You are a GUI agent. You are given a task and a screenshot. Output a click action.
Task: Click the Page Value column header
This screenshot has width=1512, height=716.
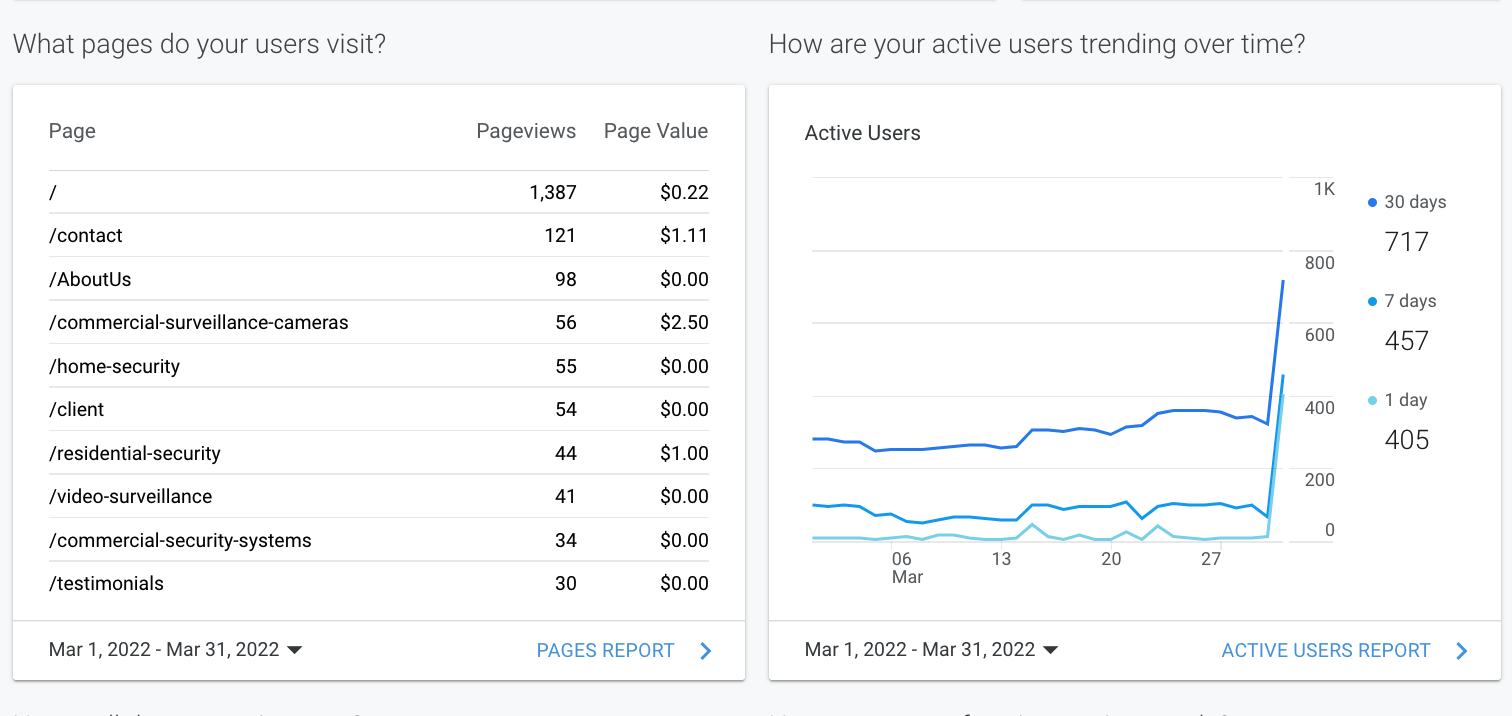pos(655,131)
